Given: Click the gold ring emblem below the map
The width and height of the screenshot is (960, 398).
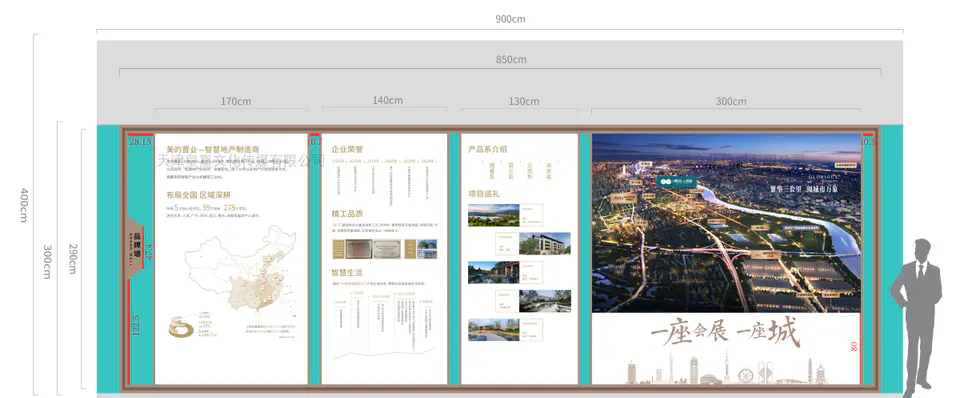Looking at the screenshot, I should [181, 327].
